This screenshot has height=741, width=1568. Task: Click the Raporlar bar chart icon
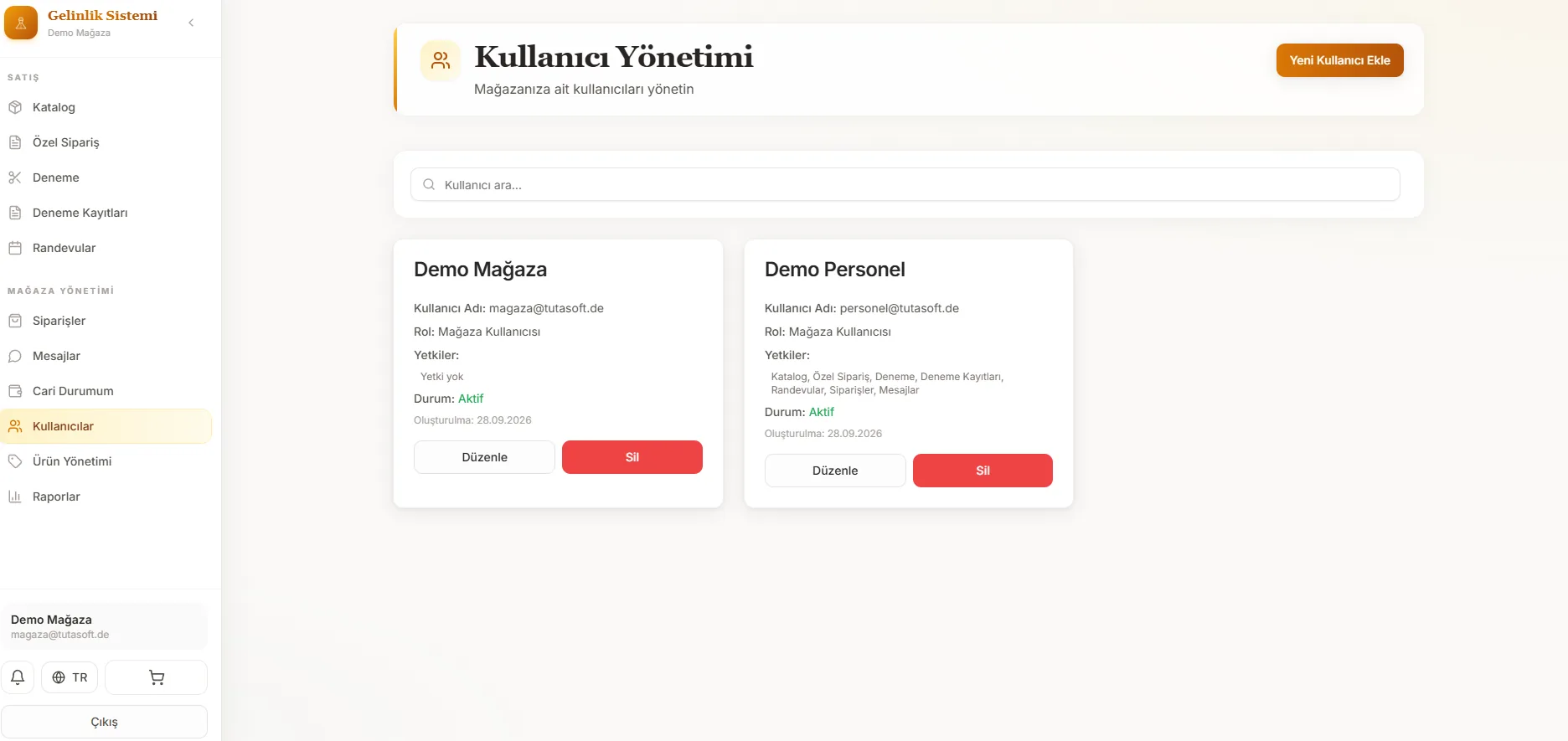tap(15, 497)
